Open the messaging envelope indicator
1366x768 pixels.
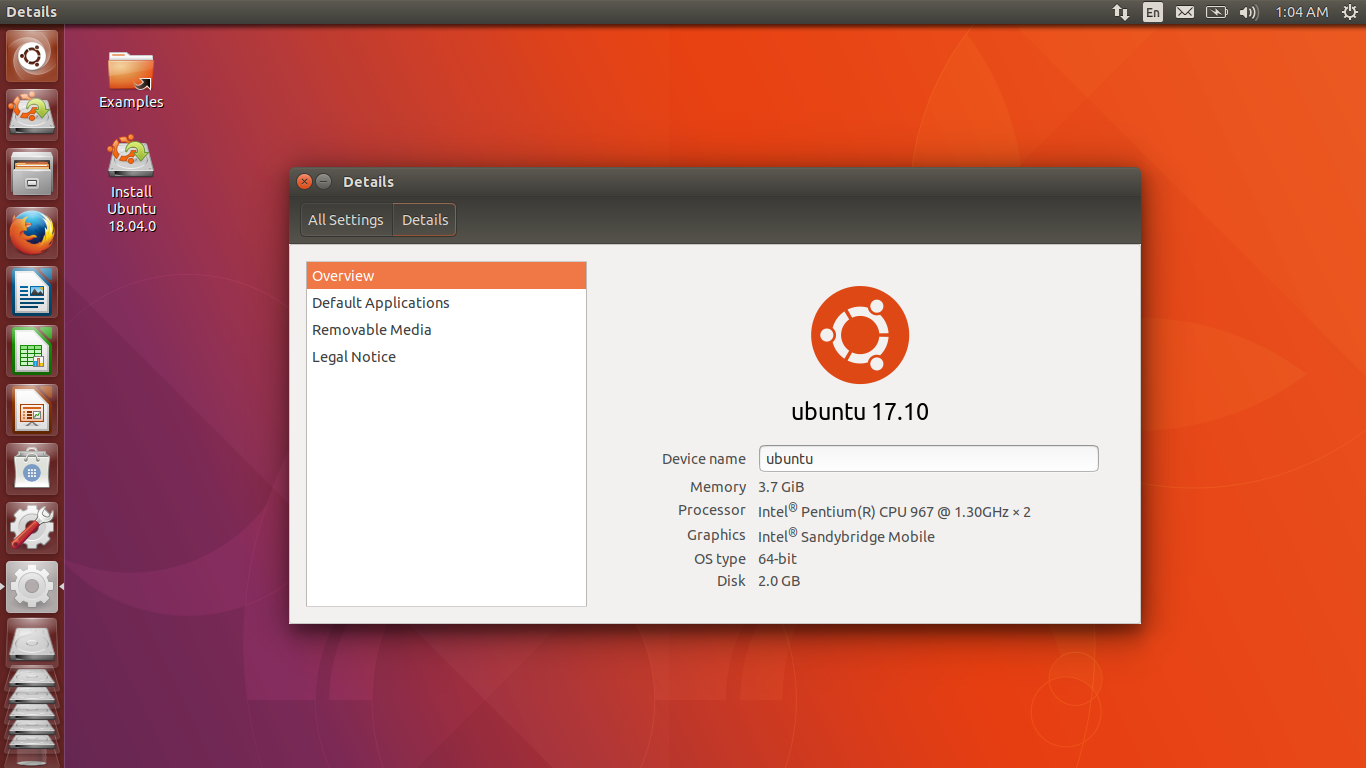tap(1184, 12)
